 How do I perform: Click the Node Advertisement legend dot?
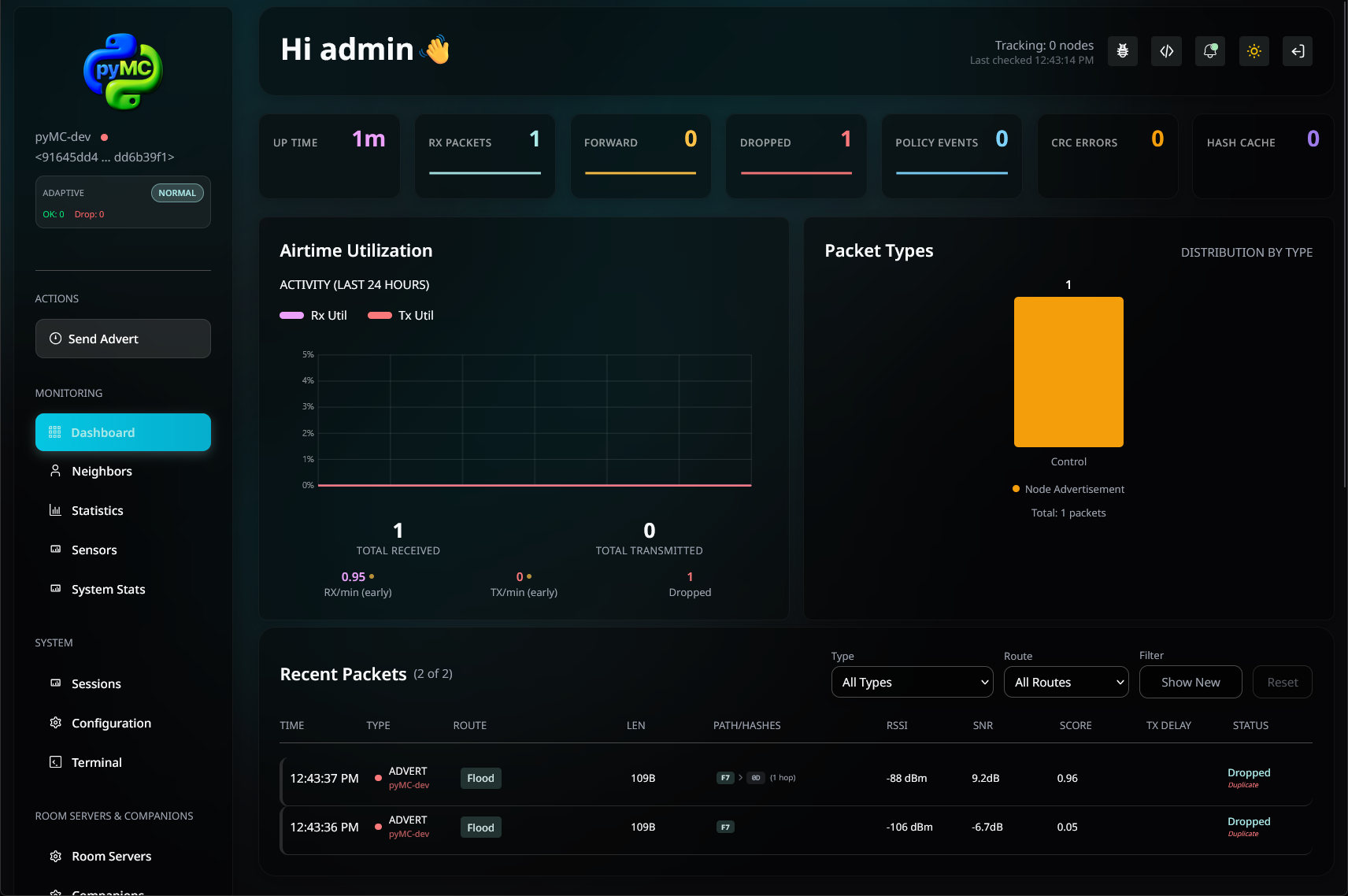[x=1016, y=489]
